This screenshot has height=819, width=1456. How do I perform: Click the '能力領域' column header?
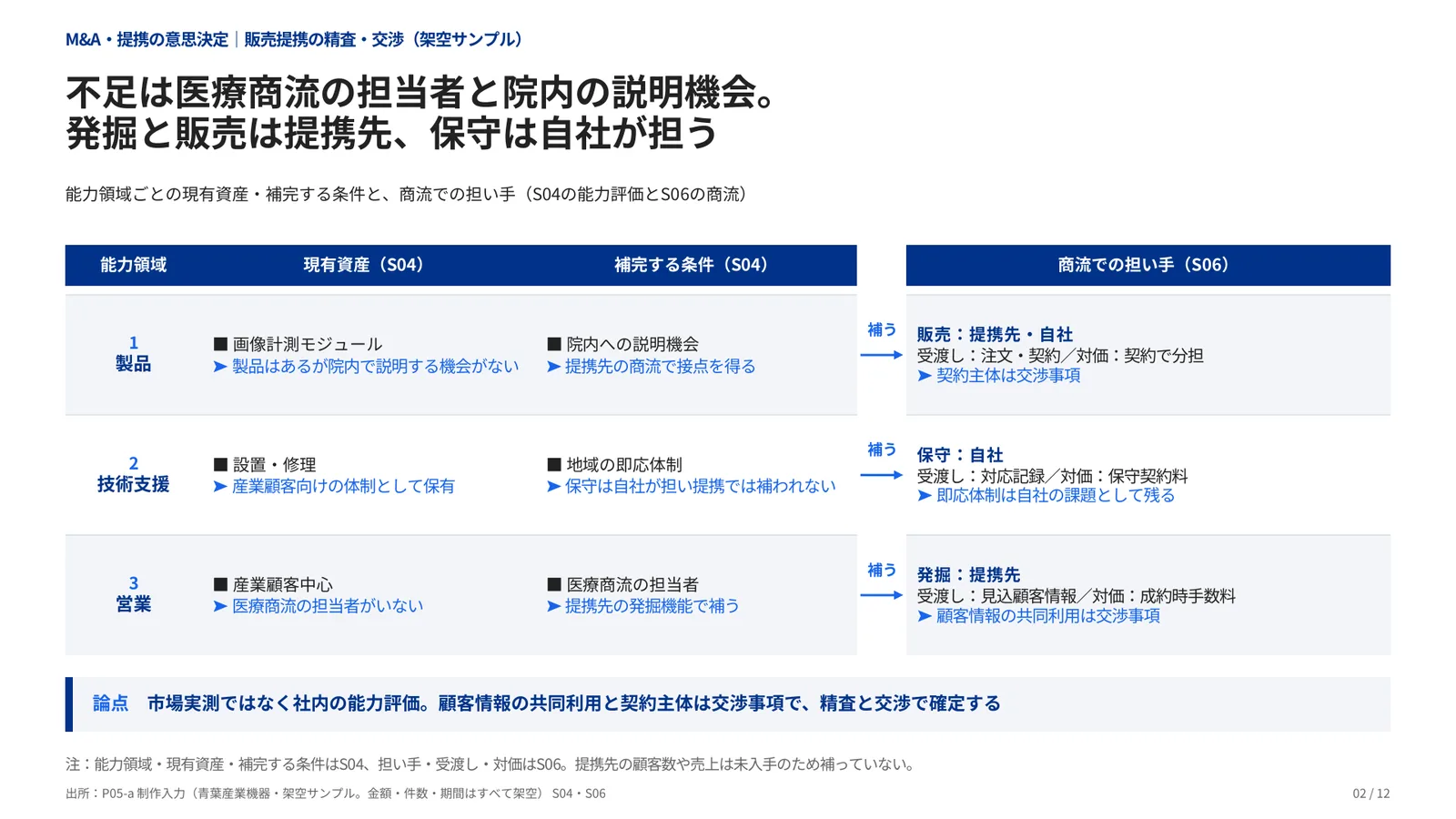pyautogui.click(x=133, y=265)
